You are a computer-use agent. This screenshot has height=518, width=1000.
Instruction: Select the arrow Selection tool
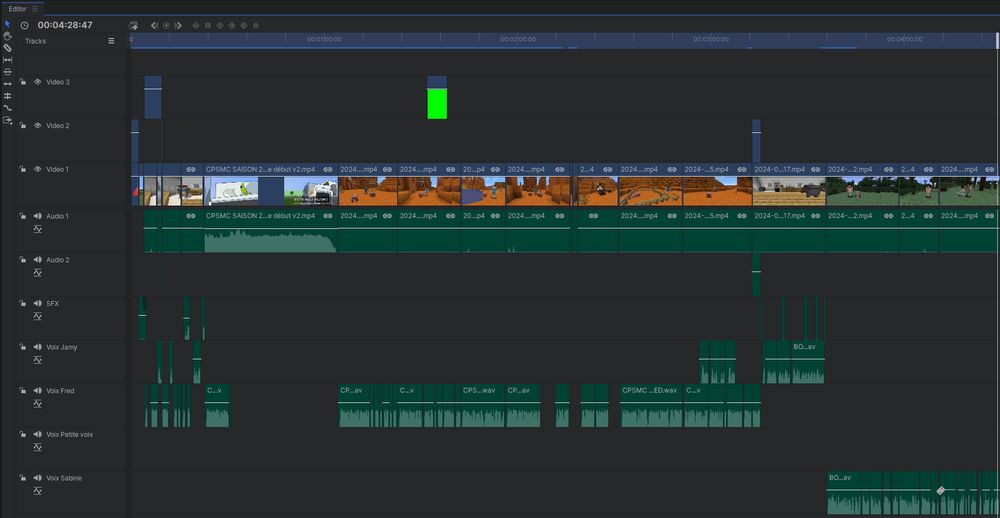8,24
